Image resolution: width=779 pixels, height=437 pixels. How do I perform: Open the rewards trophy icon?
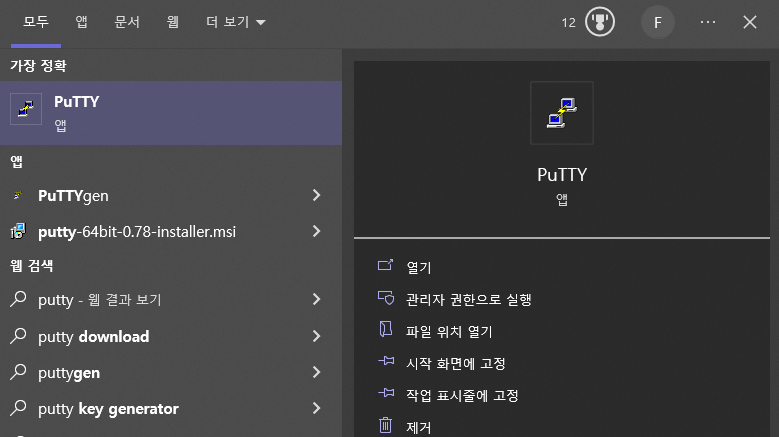coord(600,22)
